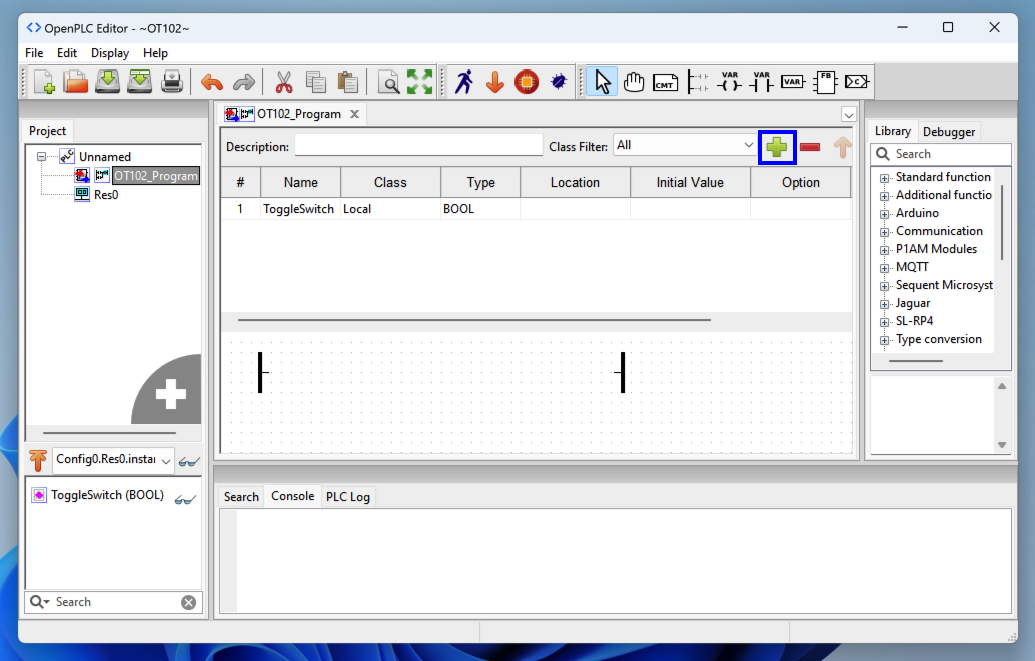Open the File menu
The image size is (1035, 661).
34,53
